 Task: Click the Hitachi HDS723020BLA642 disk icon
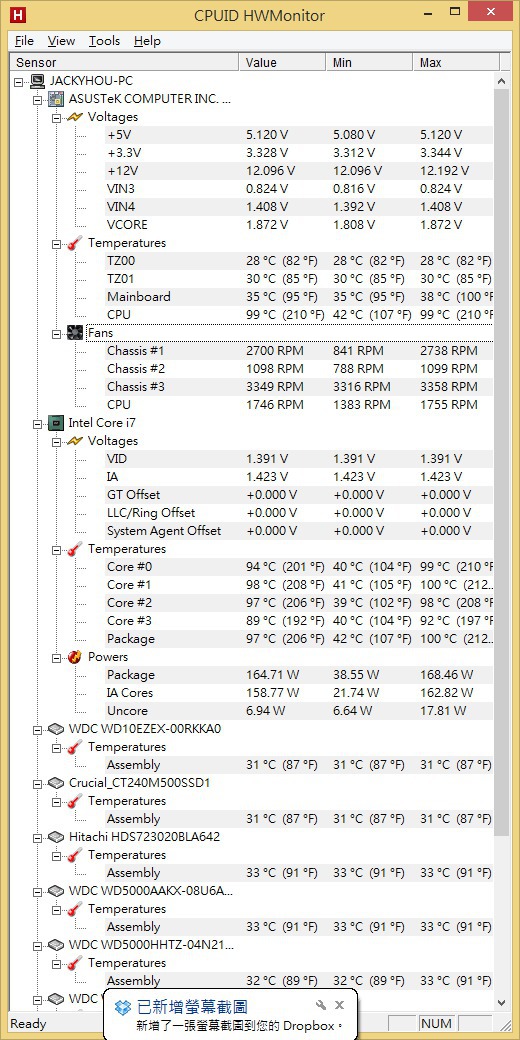click(x=57, y=837)
